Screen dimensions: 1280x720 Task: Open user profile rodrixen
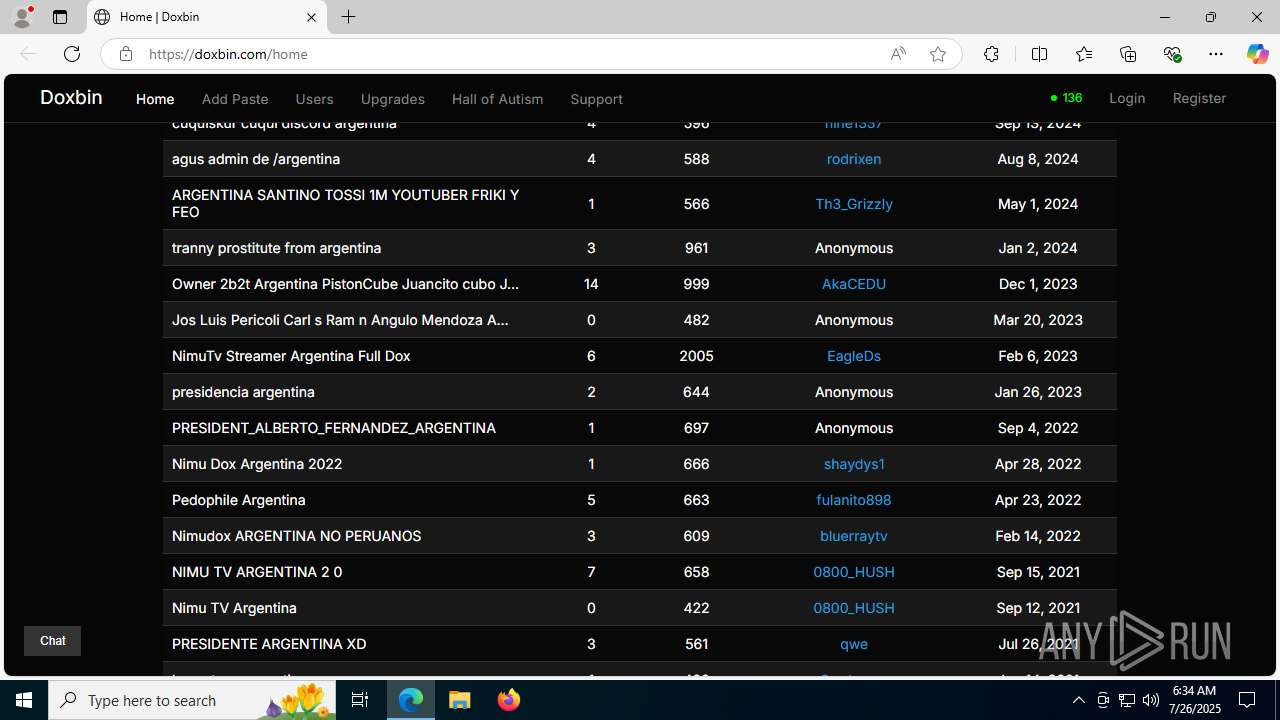click(854, 159)
